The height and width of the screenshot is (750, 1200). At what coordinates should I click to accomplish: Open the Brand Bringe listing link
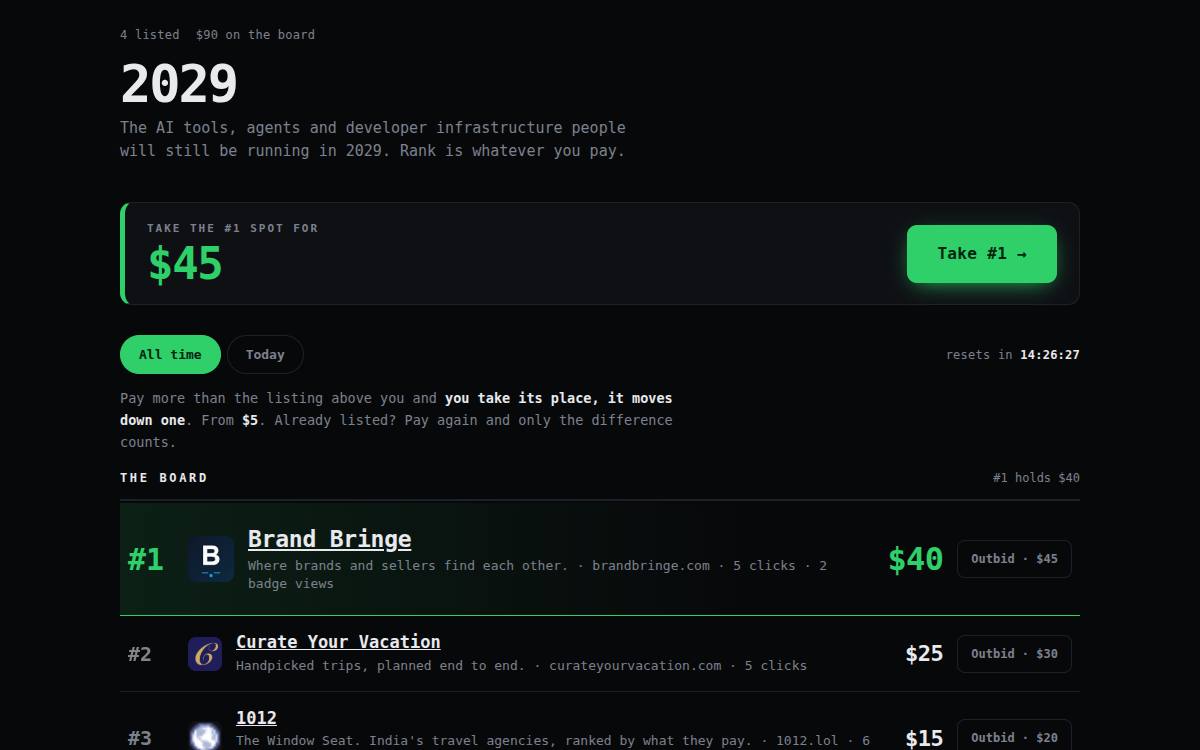[329, 539]
